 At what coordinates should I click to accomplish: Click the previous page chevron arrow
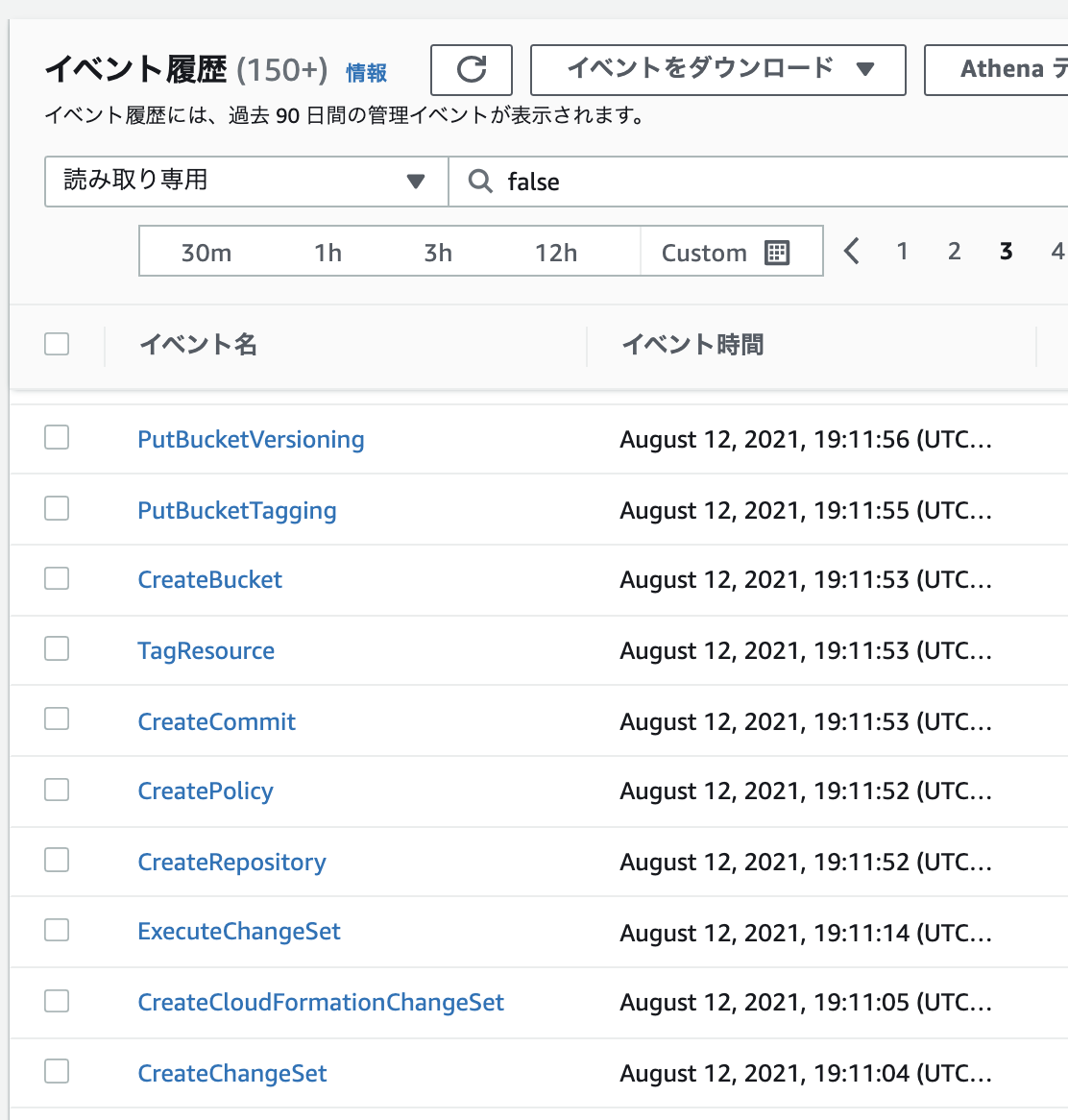point(851,251)
